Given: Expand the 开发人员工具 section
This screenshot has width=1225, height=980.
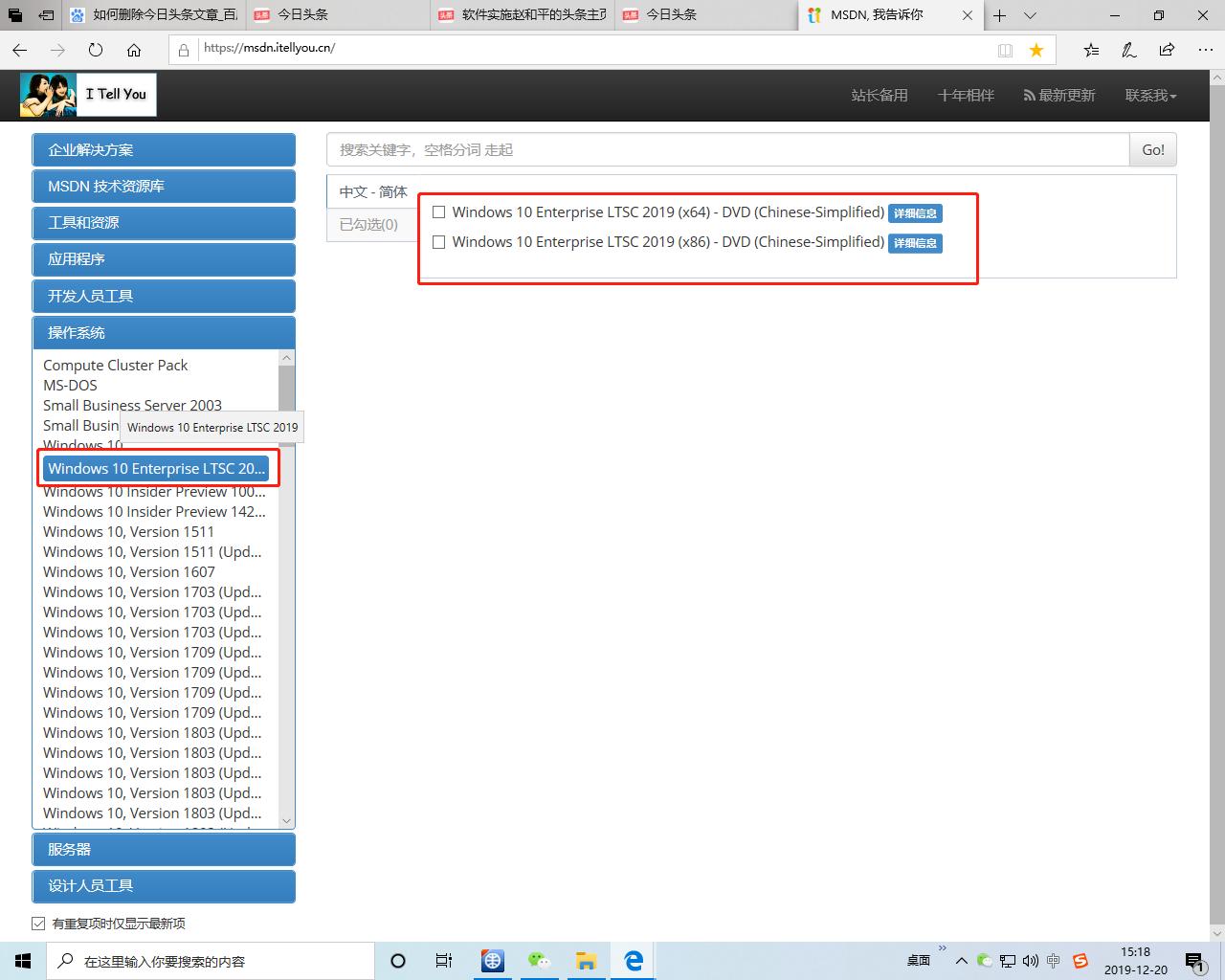Looking at the screenshot, I should pyautogui.click(x=164, y=297).
